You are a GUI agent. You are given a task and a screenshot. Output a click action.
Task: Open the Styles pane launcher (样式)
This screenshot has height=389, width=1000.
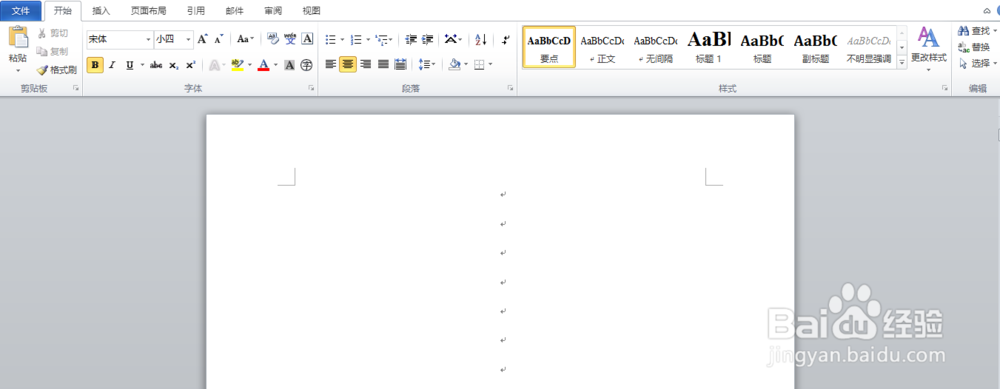[945, 89]
